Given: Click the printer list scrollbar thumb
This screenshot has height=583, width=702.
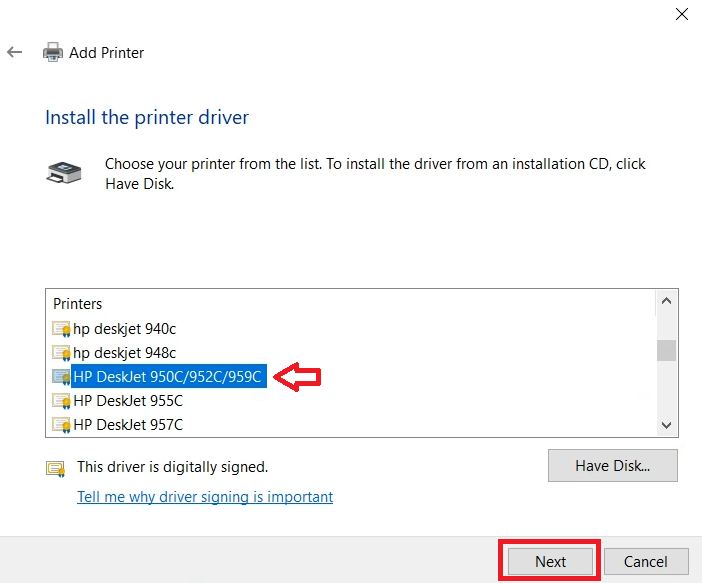Looking at the screenshot, I should (666, 350).
